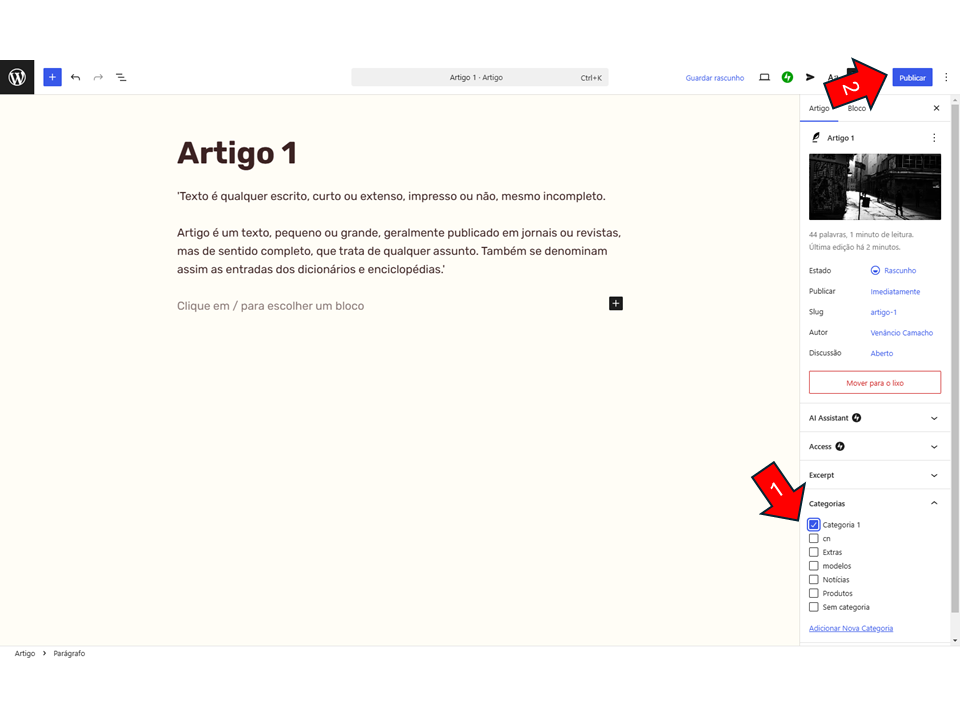Screen dimensions: 960x720
Task: Select the Artigo tab in sidebar
Action: click(819, 108)
